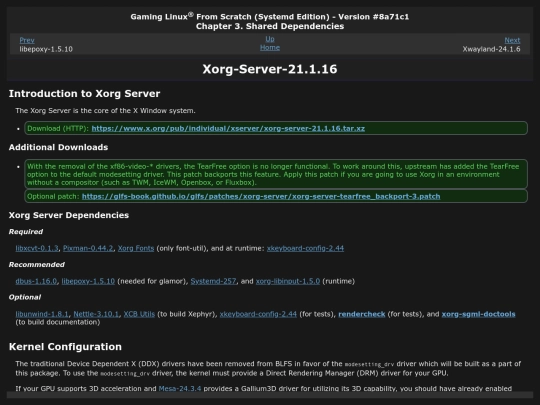The width and height of the screenshot is (540, 405).
Task: Open the Nettle-3.10.1 link
Action: click(96, 314)
